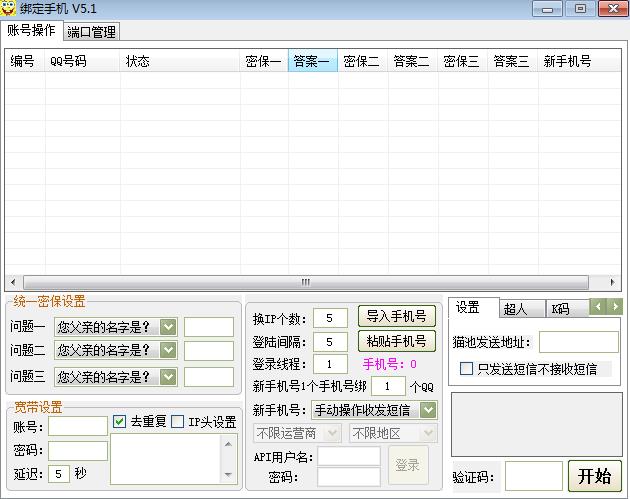Click 个QQ count input field

pyautogui.click(x=388, y=387)
